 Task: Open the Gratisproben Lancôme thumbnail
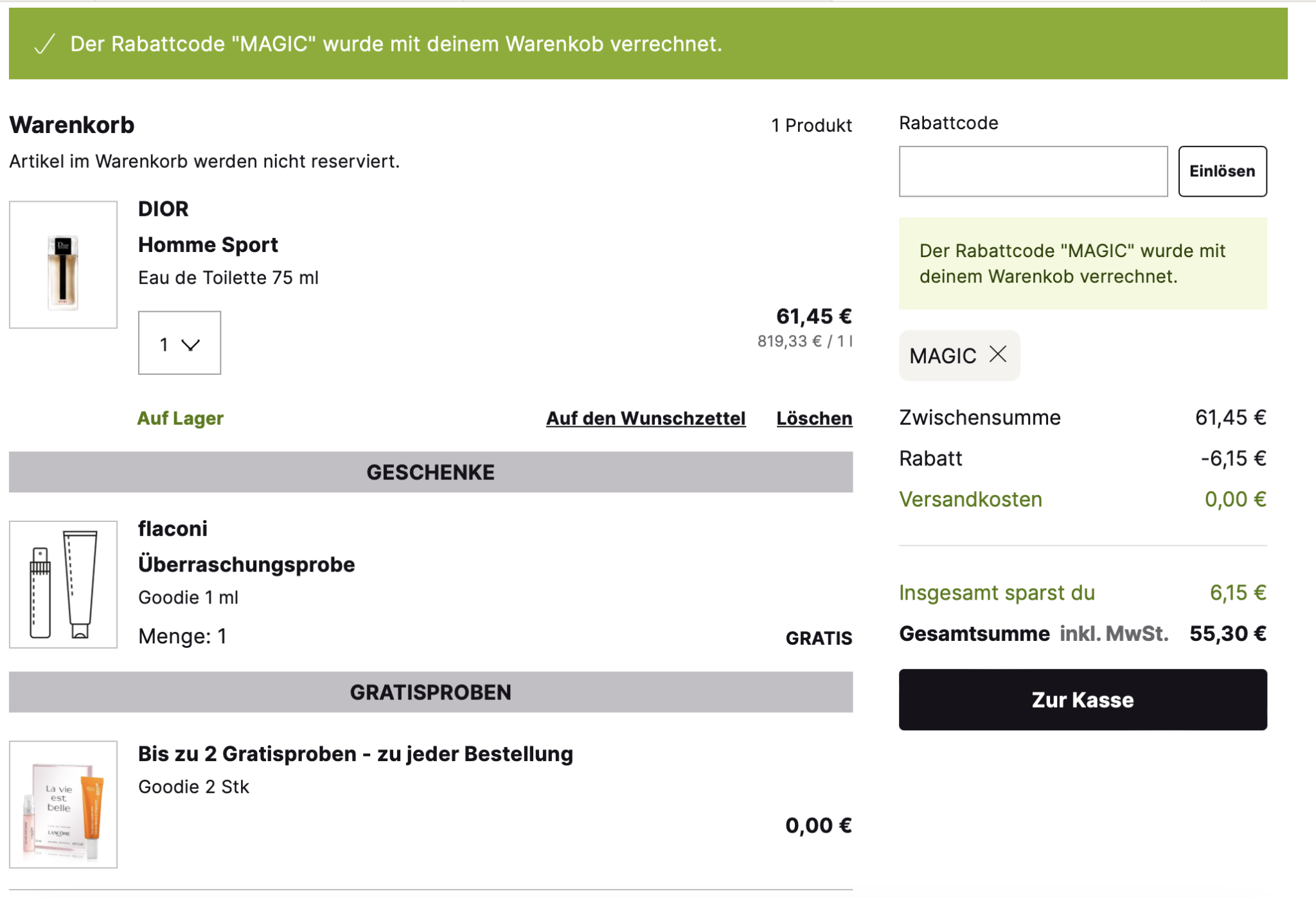click(x=63, y=804)
